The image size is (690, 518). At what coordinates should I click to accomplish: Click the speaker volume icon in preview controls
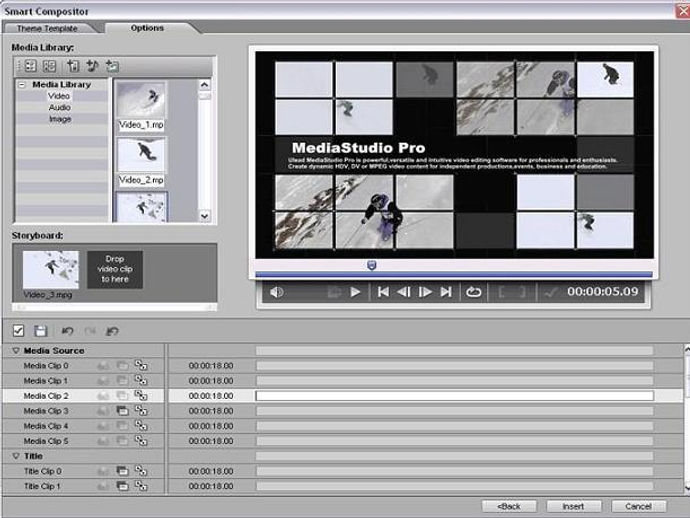[276, 292]
